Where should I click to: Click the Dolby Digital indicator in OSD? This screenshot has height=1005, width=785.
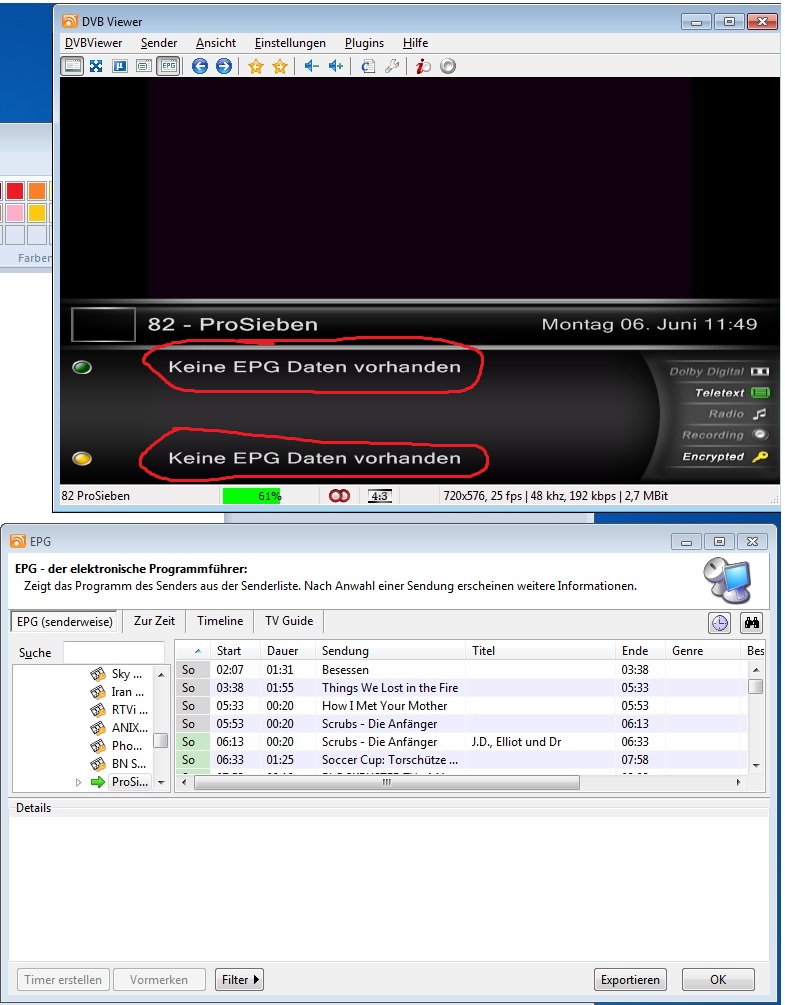coord(718,372)
